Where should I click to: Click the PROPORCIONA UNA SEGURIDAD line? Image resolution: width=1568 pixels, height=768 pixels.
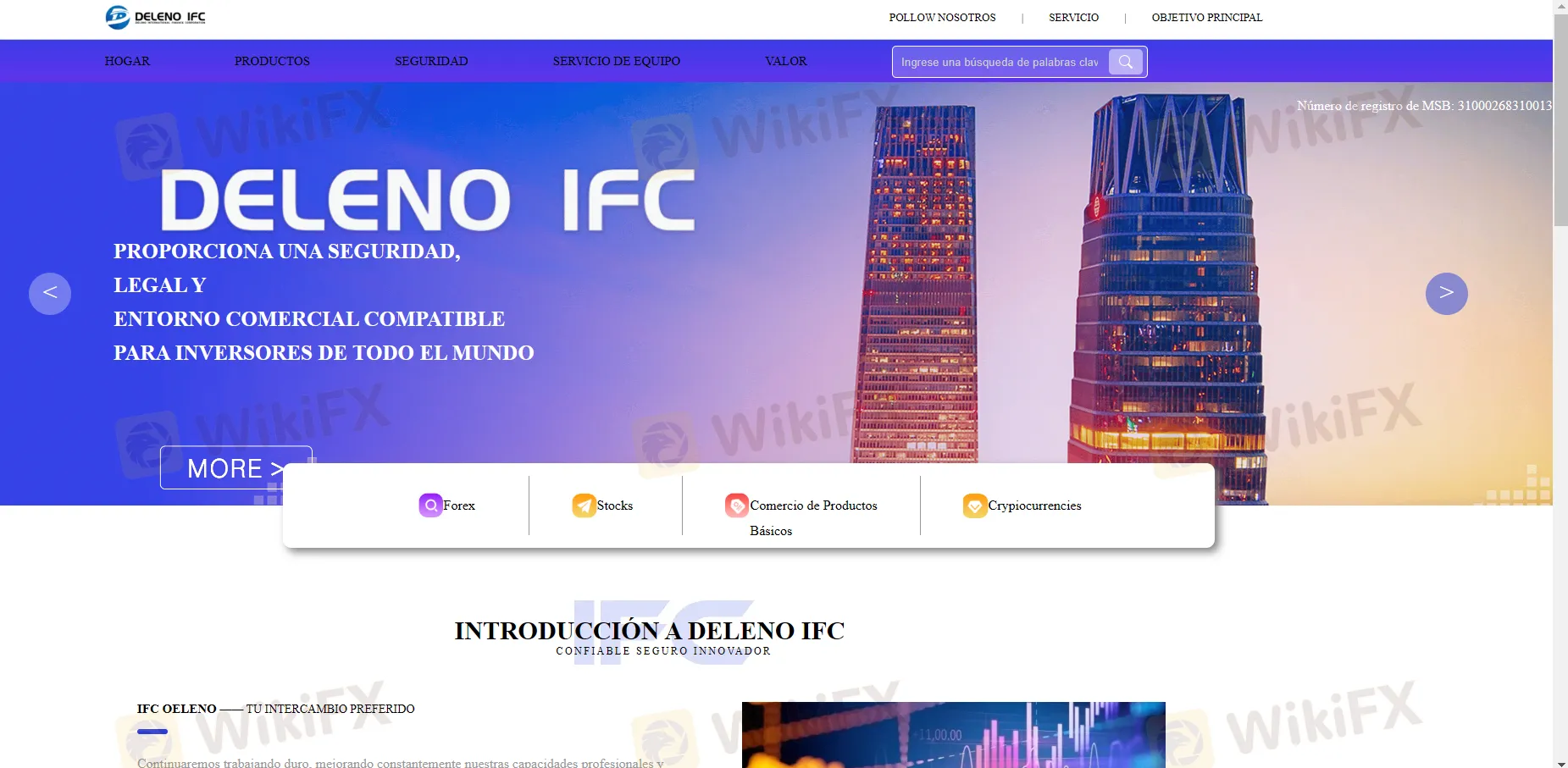coord(287,251)
